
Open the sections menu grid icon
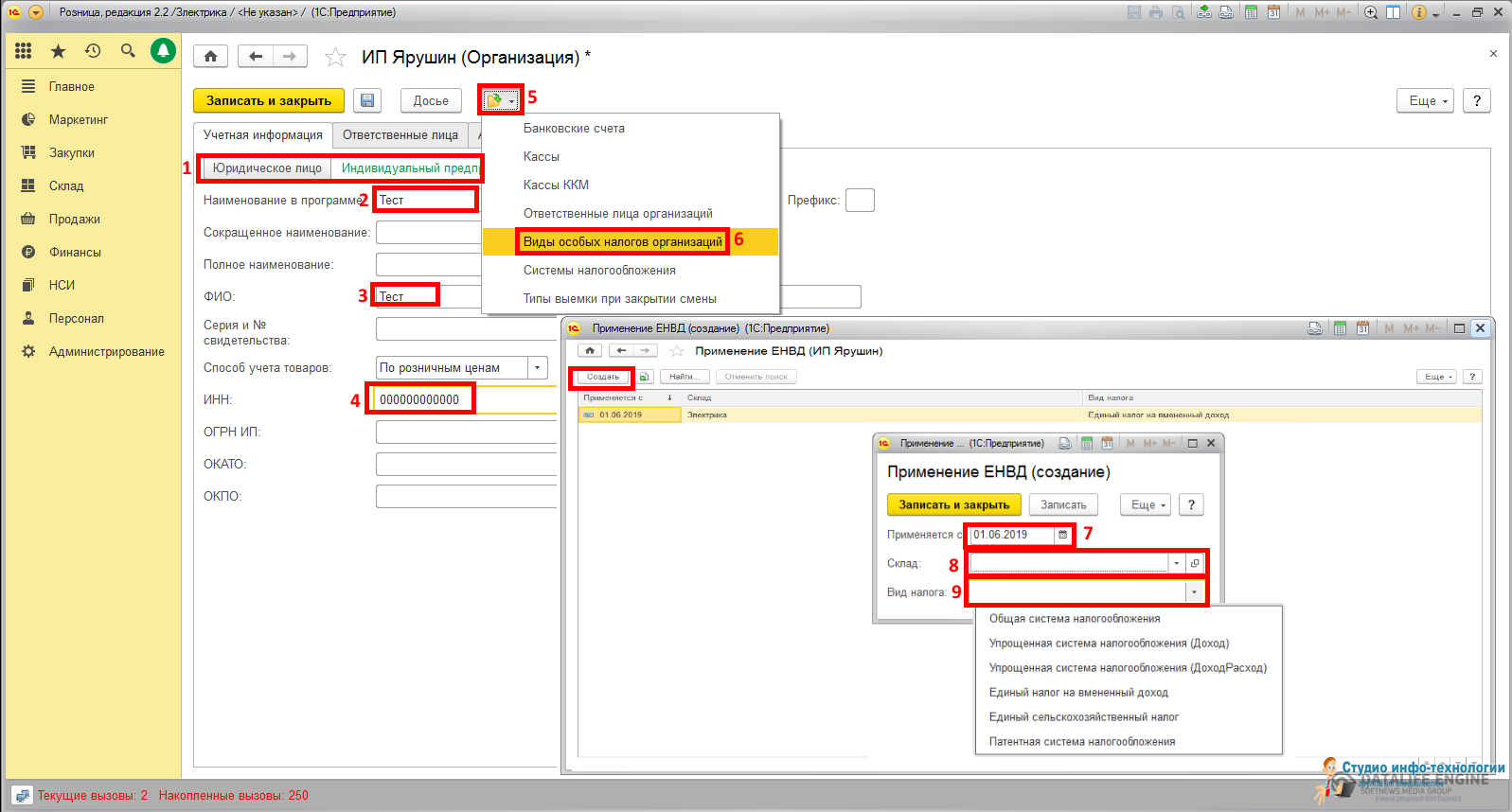pyautogui.click(x=24, y=51)
